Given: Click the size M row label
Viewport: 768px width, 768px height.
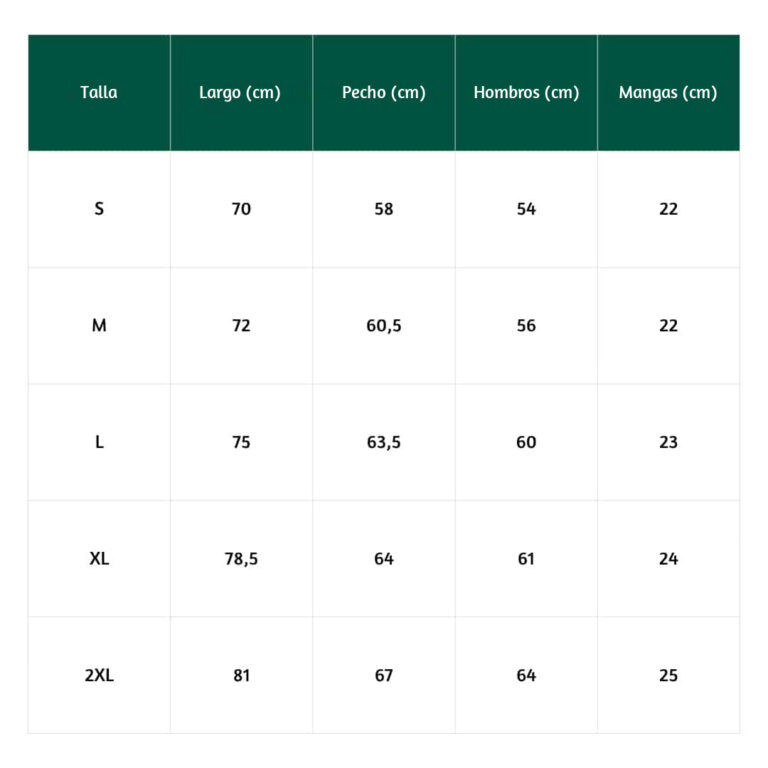Looking at the screenshot, I should (99, 326).
